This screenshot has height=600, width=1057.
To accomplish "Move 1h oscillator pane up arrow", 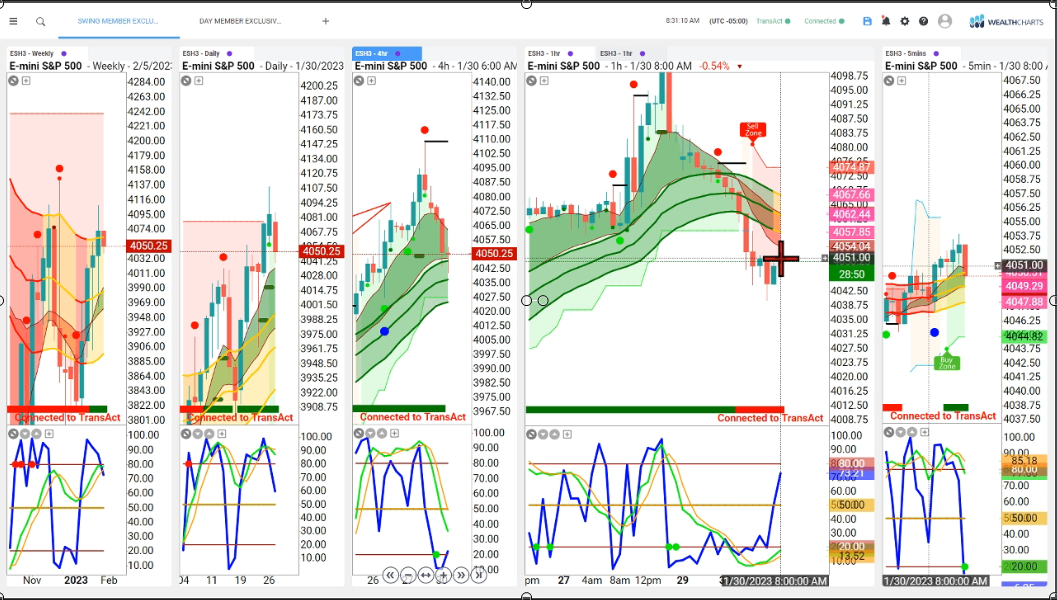I will (x=555, y=434).
